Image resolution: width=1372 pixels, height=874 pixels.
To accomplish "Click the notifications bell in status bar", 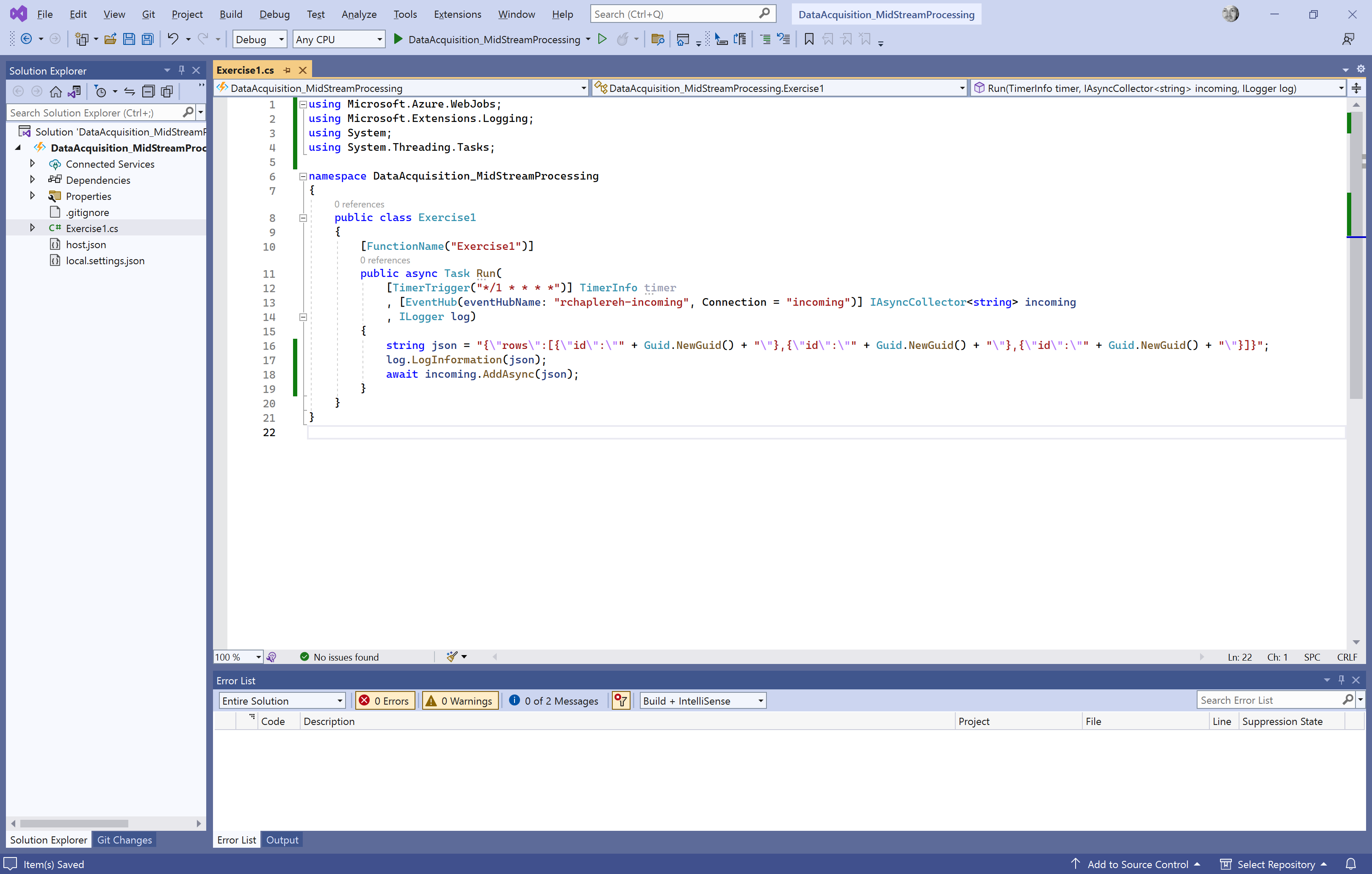I will tap(1351, 864).
